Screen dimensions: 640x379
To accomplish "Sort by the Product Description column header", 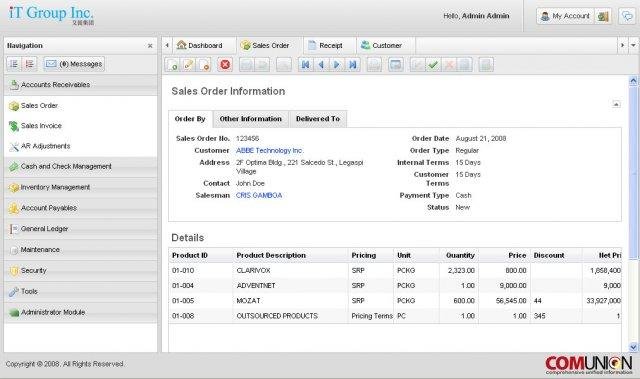I will [x=290, y=255].
